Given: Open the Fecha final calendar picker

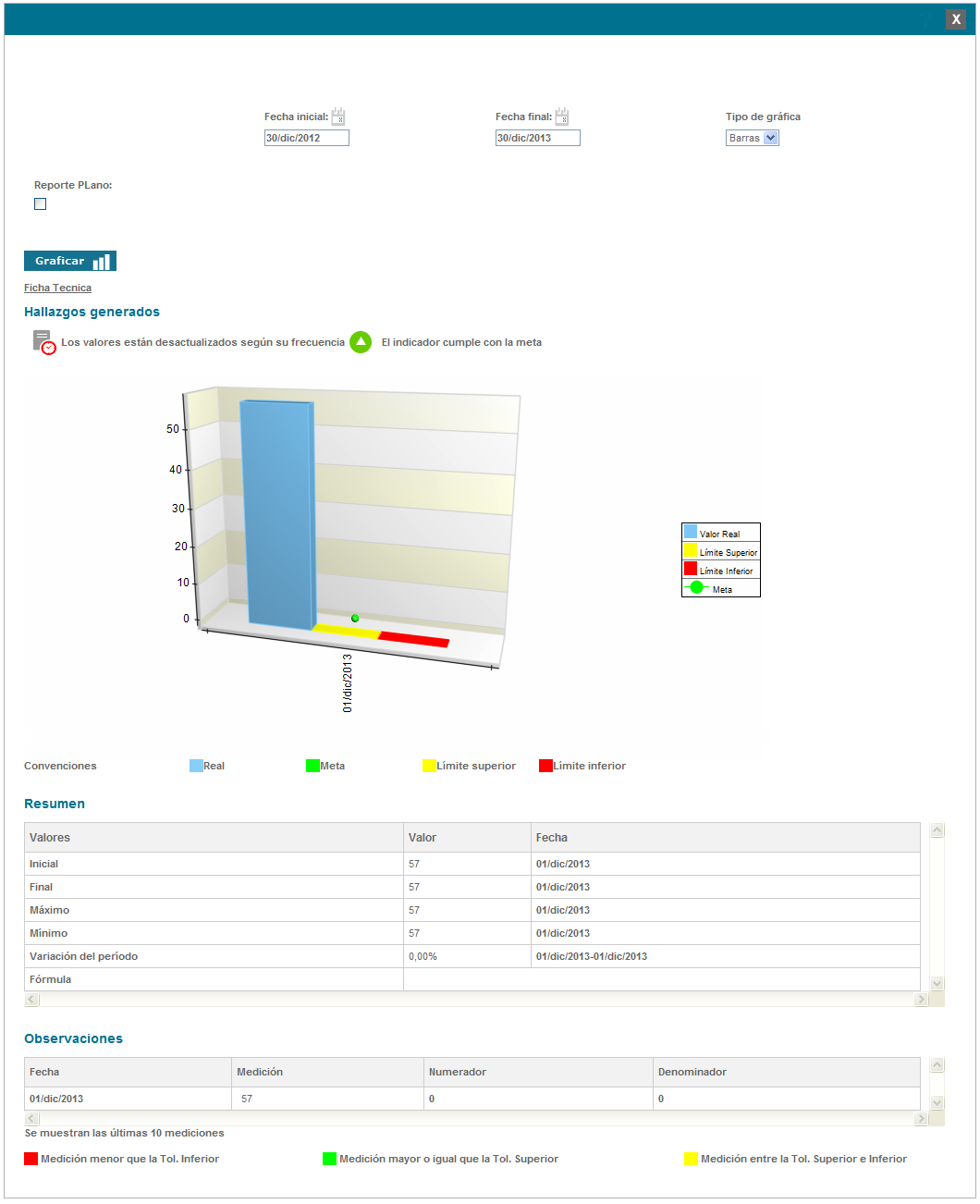Looking at the screenshot, I should tap(562, 117).
